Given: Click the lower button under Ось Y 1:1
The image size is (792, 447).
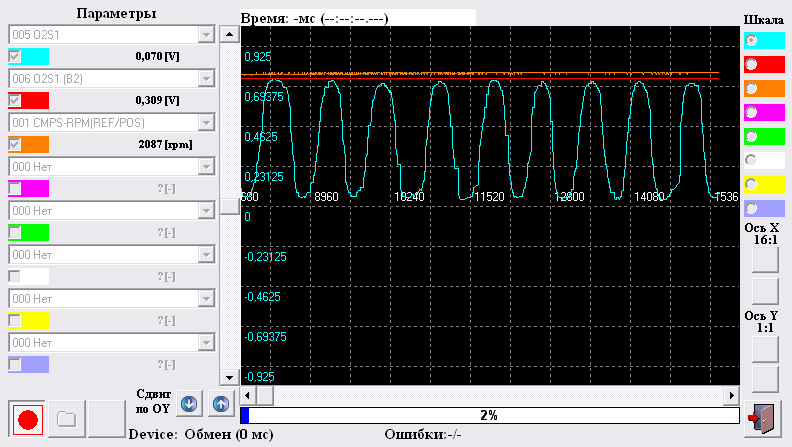Looking at the screenshot, I should 764,378.
